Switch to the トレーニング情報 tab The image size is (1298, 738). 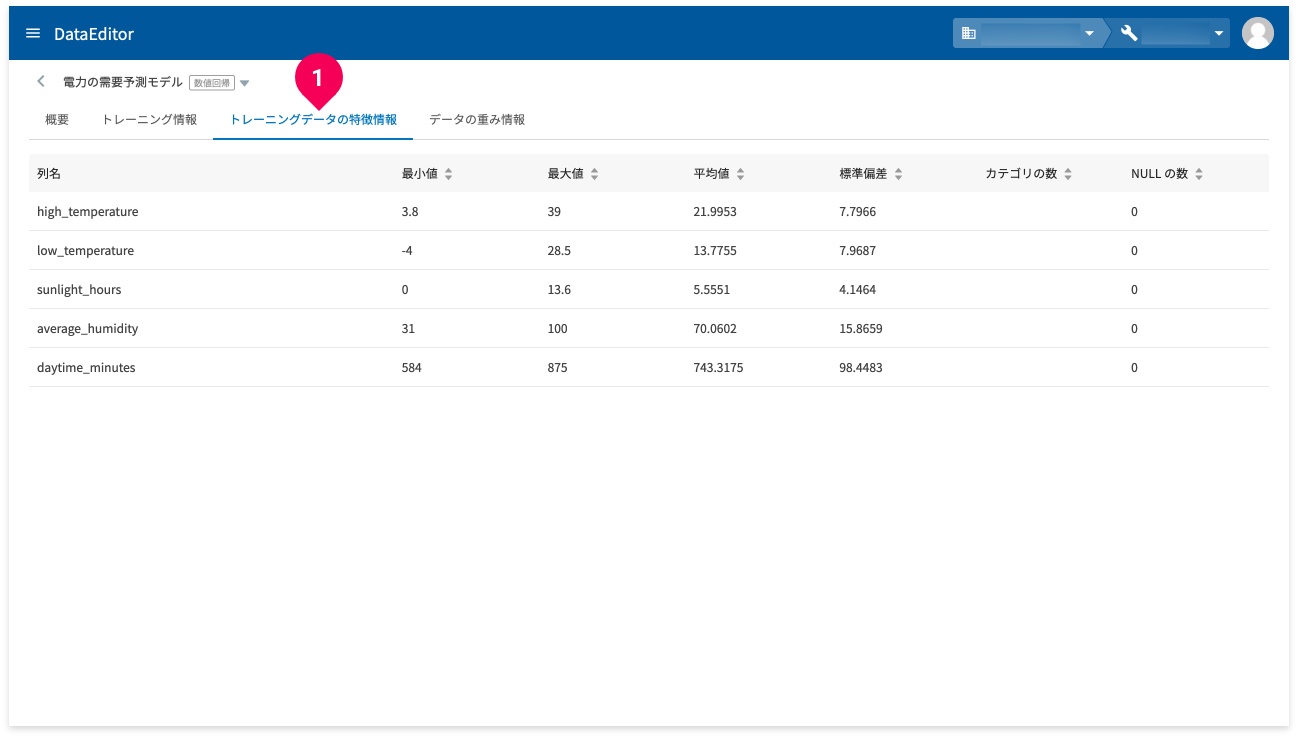(x=150, y=120)
